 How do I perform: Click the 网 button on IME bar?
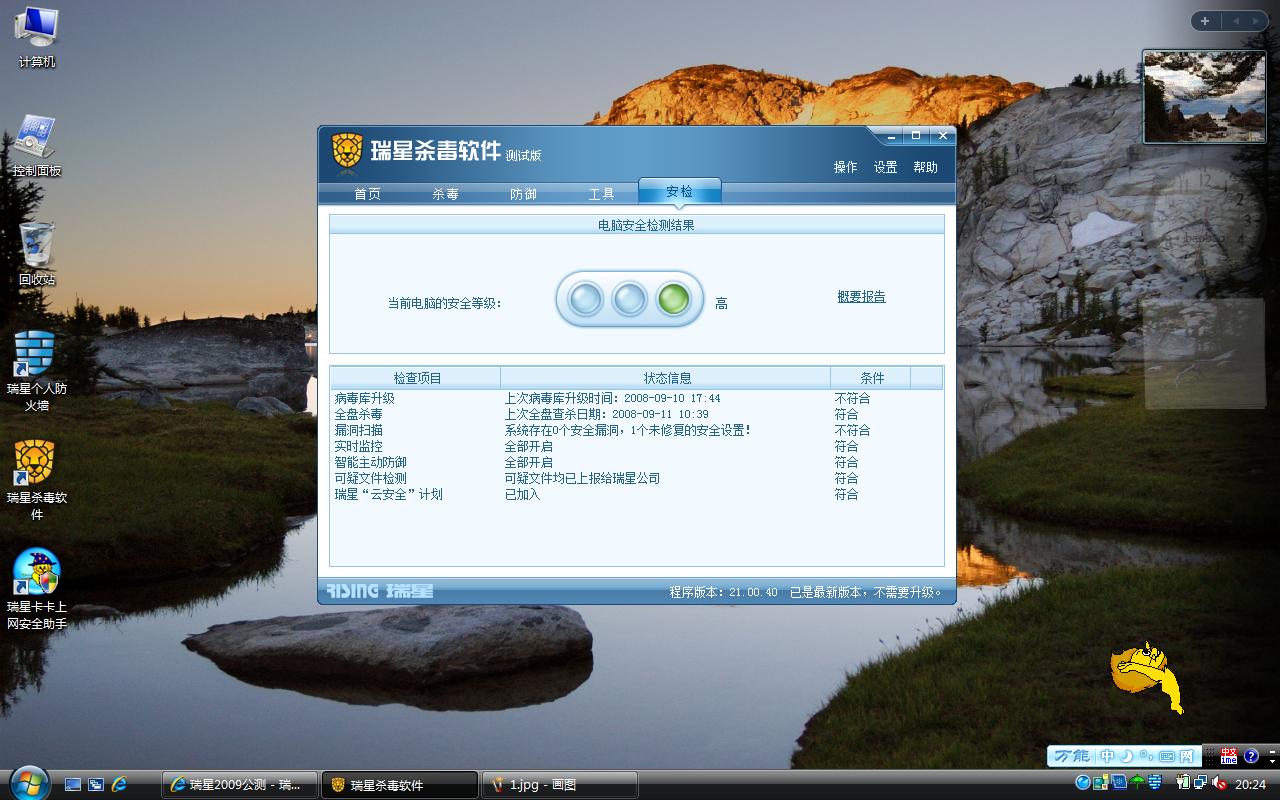[1187, 756]
